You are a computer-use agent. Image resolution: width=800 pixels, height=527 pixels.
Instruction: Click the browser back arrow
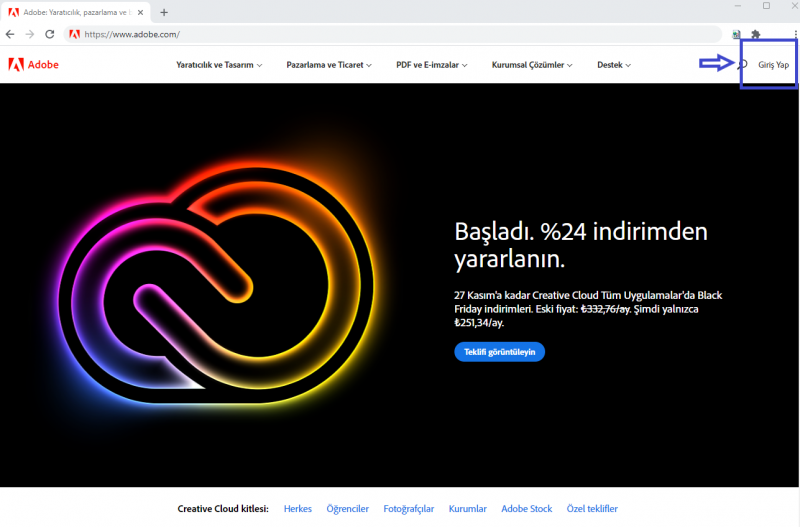(10, 34)
